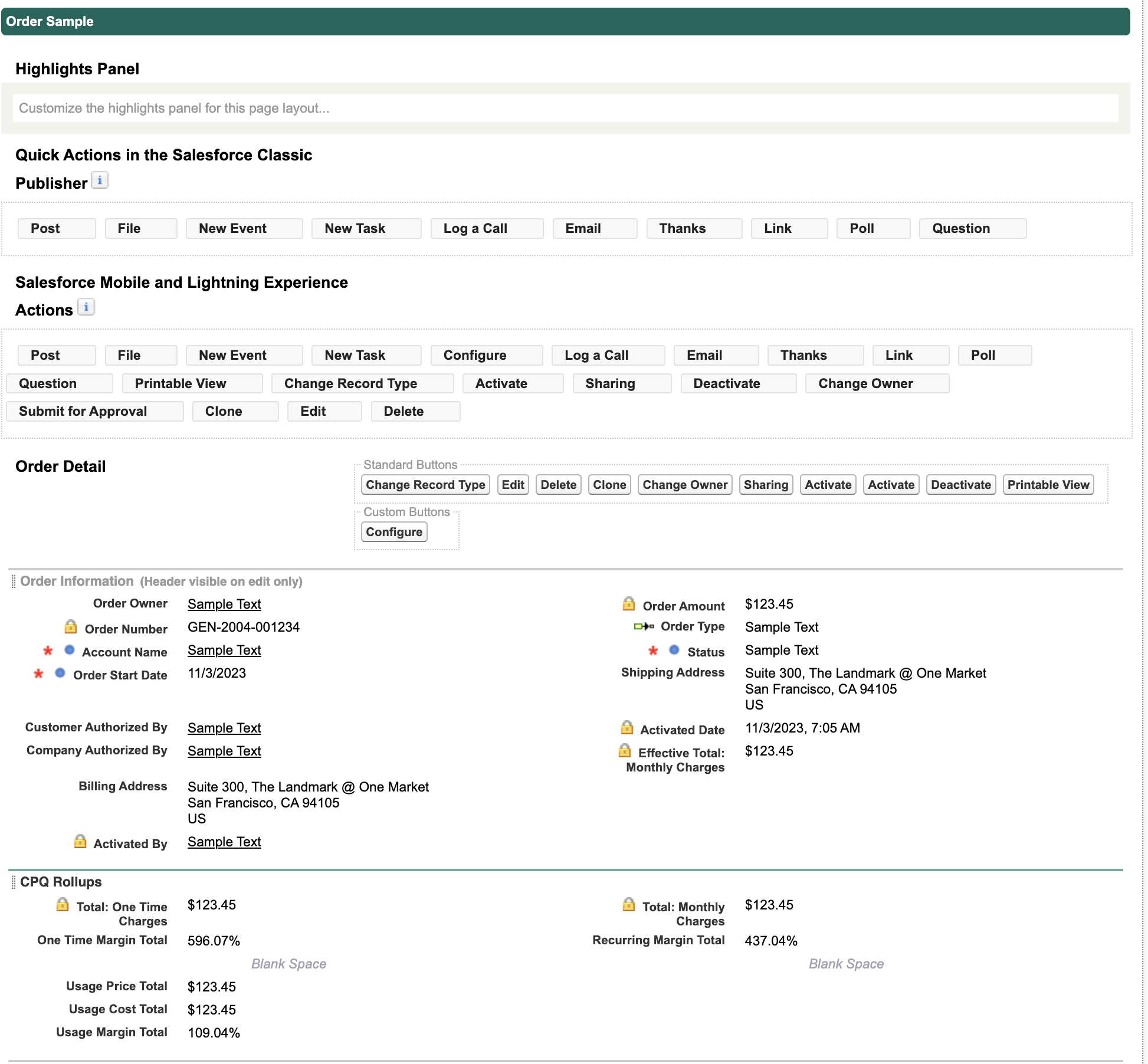
Task: Select New Task in Classic Publisher actions
Action: pos(366,229)
